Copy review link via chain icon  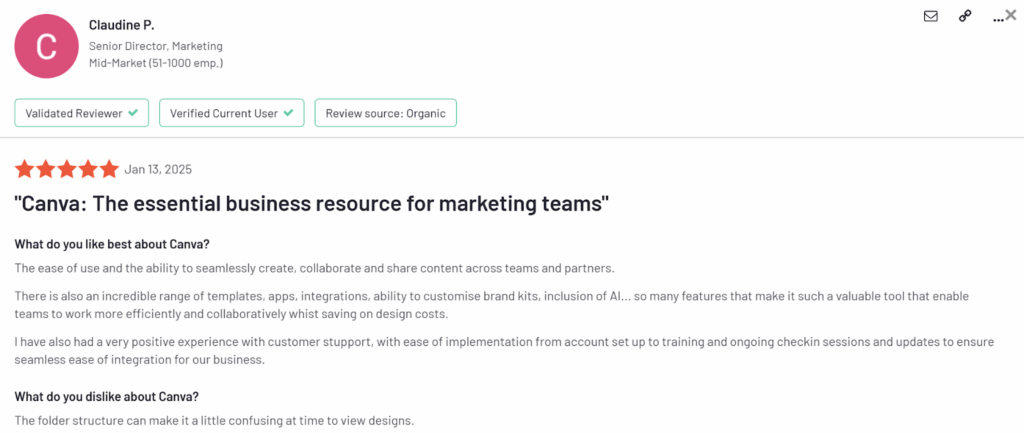(x=965, y=16)
